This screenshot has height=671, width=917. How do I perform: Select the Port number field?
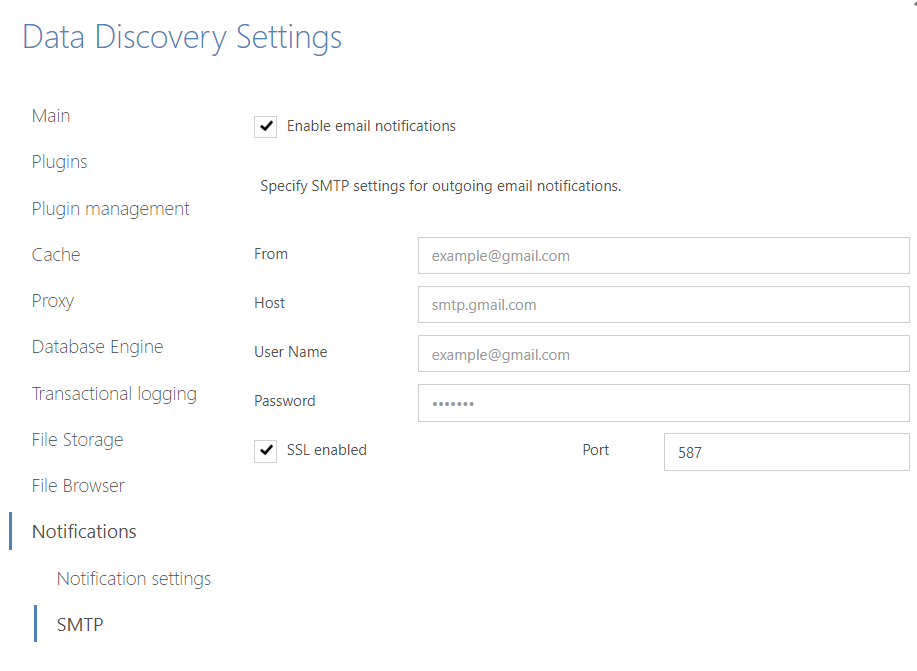[787, 452]
